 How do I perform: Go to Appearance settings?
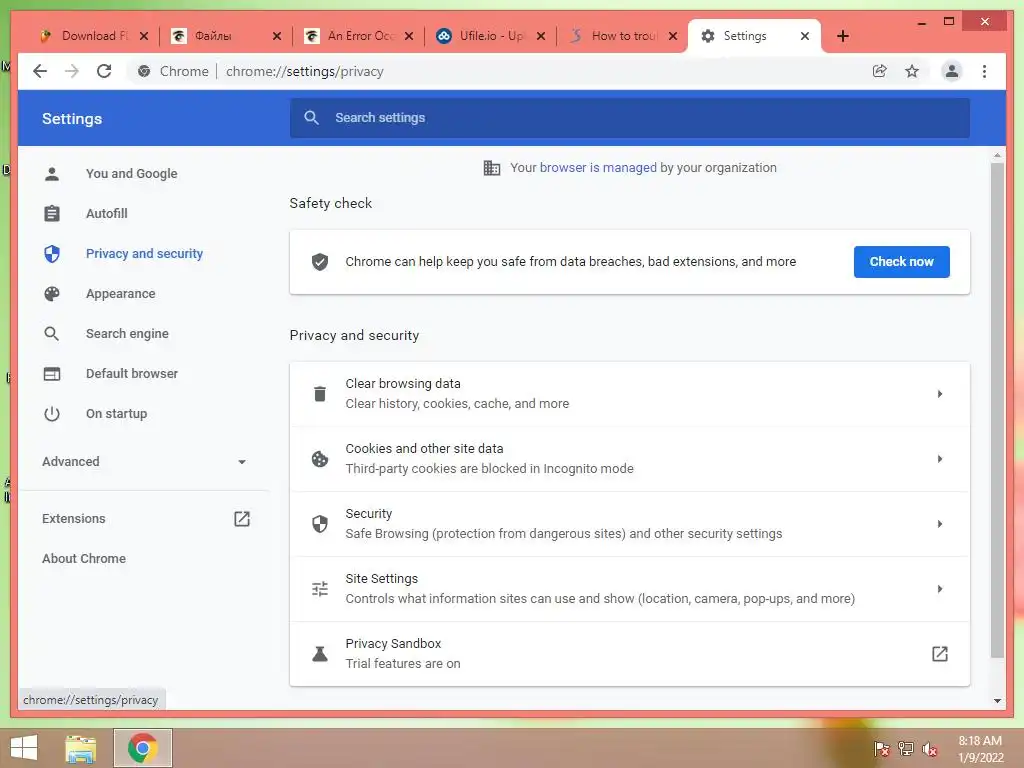click(x=121, y=294)
